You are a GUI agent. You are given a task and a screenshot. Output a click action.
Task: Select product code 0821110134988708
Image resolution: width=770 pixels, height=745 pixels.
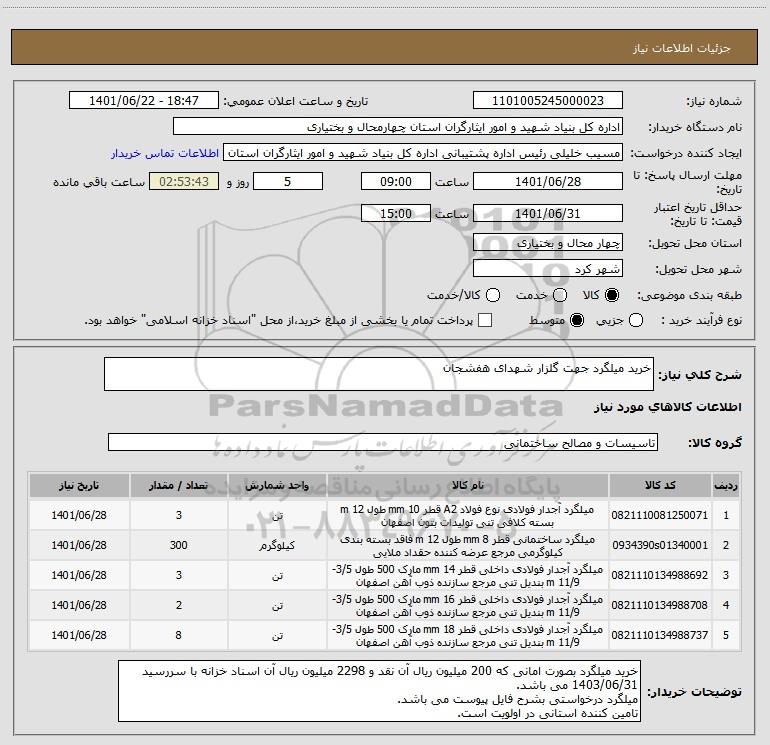point(660,605)
